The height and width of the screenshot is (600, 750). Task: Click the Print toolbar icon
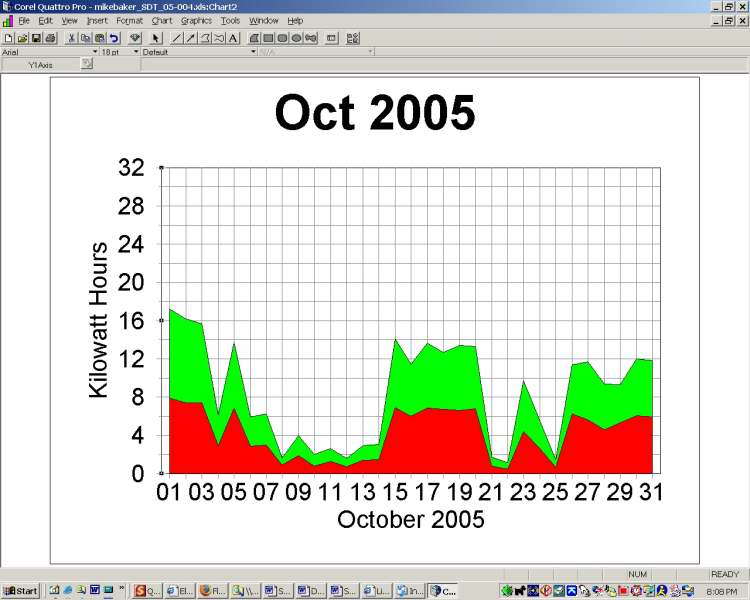(x=50, y=38)
